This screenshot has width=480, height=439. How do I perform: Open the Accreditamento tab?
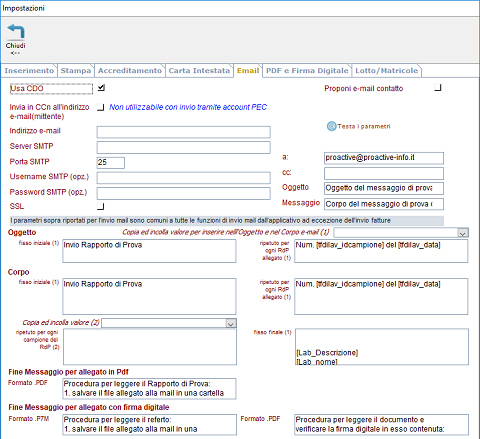click(x=130, y=71)
